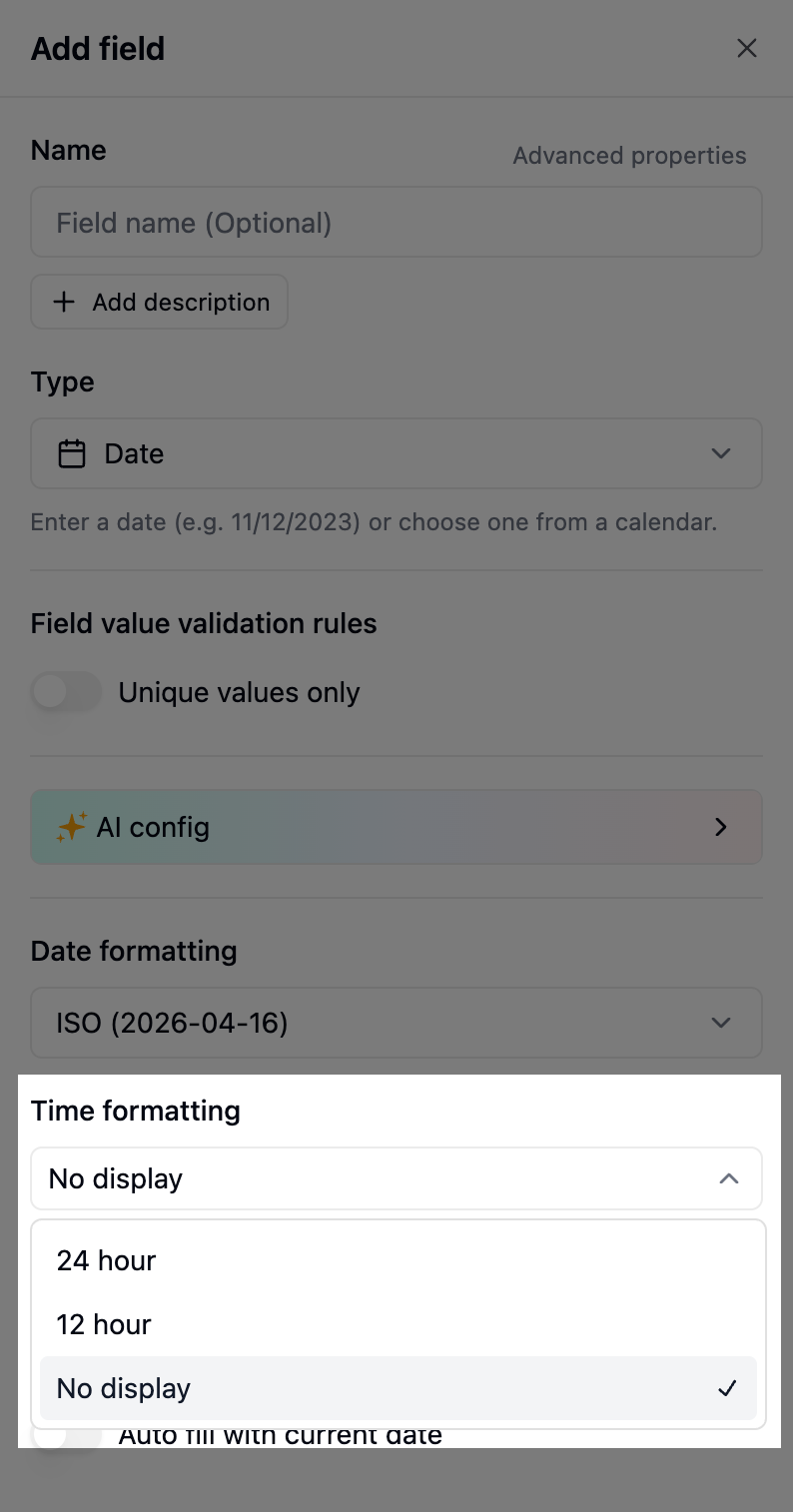The width and height of the screenshot is (793, 1512).
Task: Click the AI config sparkle icon
Action: point(71,827)
